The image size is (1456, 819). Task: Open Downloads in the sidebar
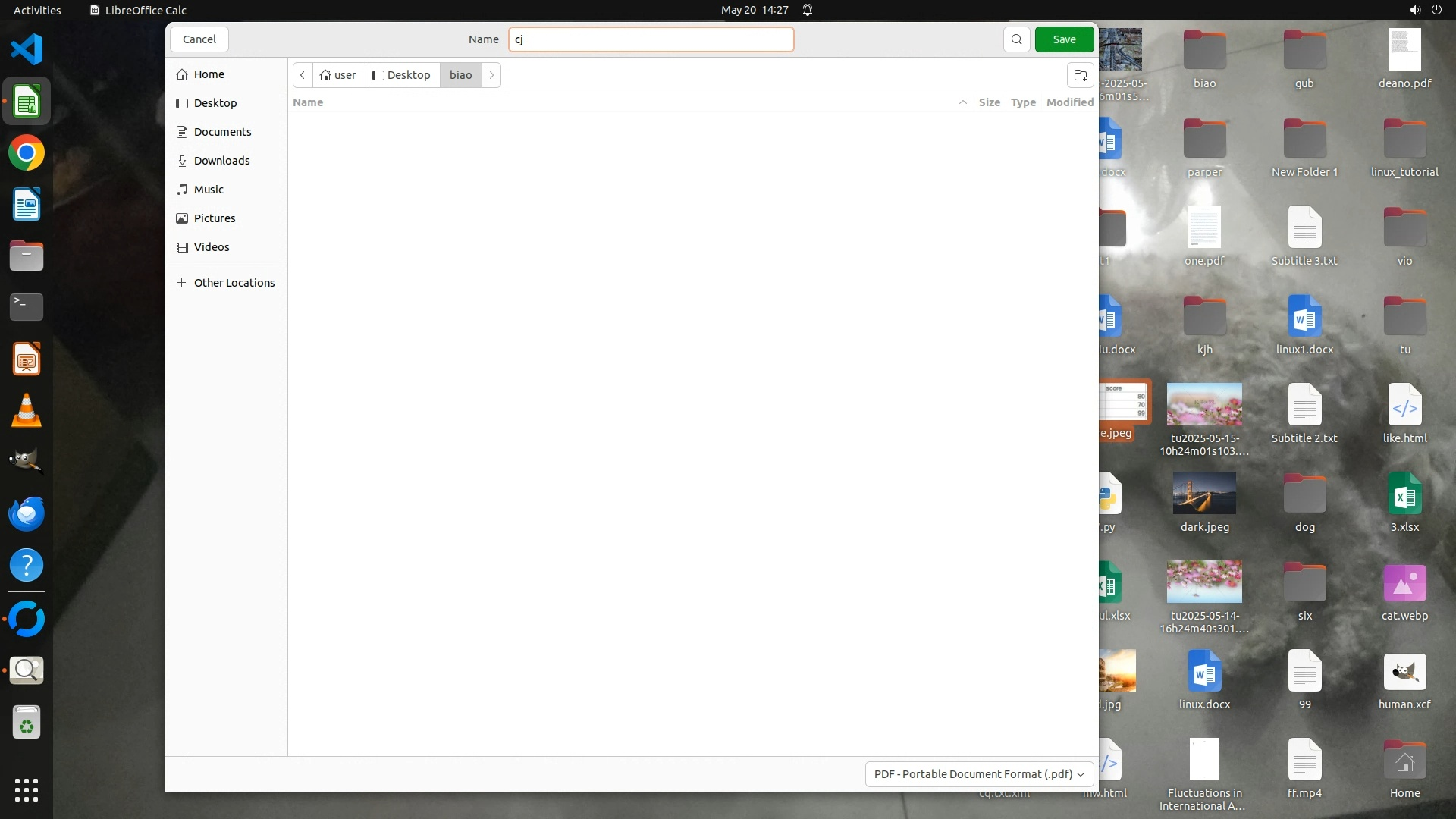(x=221, y=161)
